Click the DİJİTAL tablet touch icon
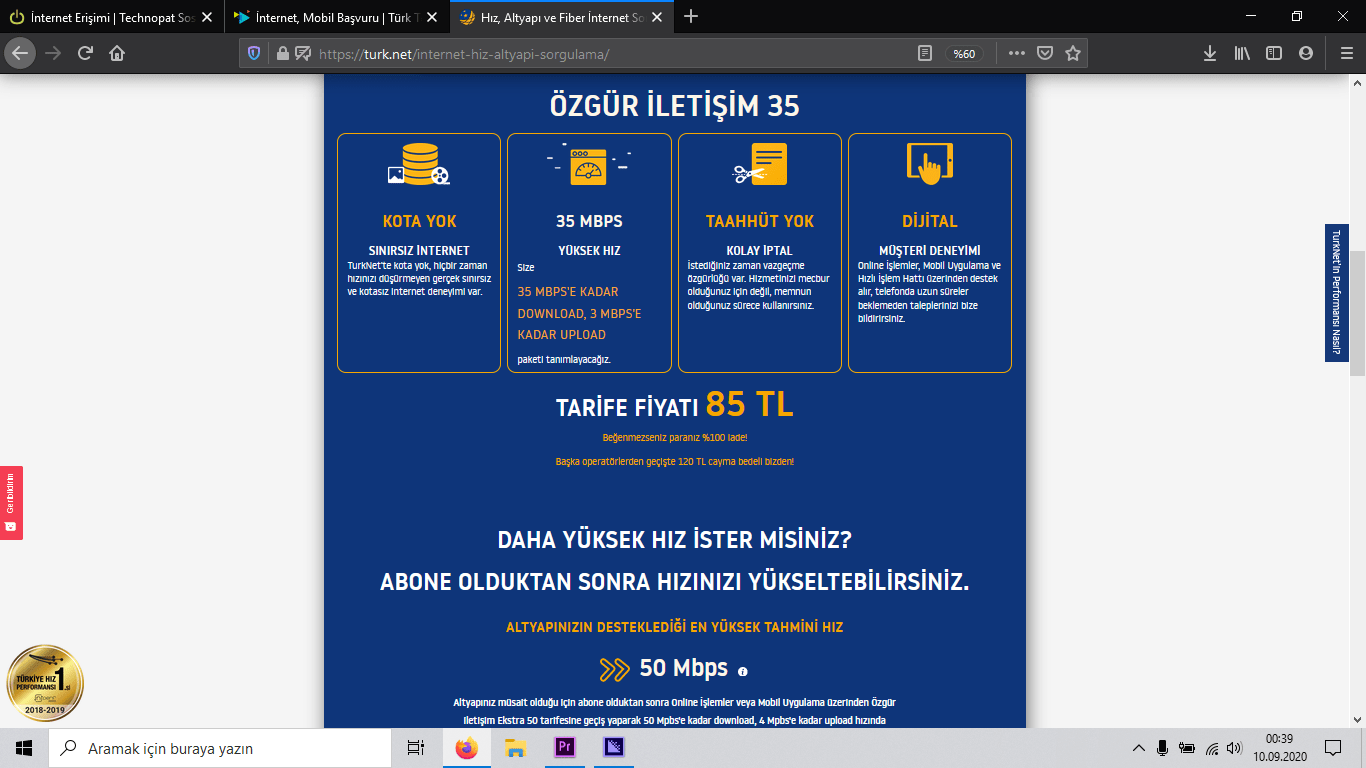This screenshot has width=1366, height=768. 930,163
